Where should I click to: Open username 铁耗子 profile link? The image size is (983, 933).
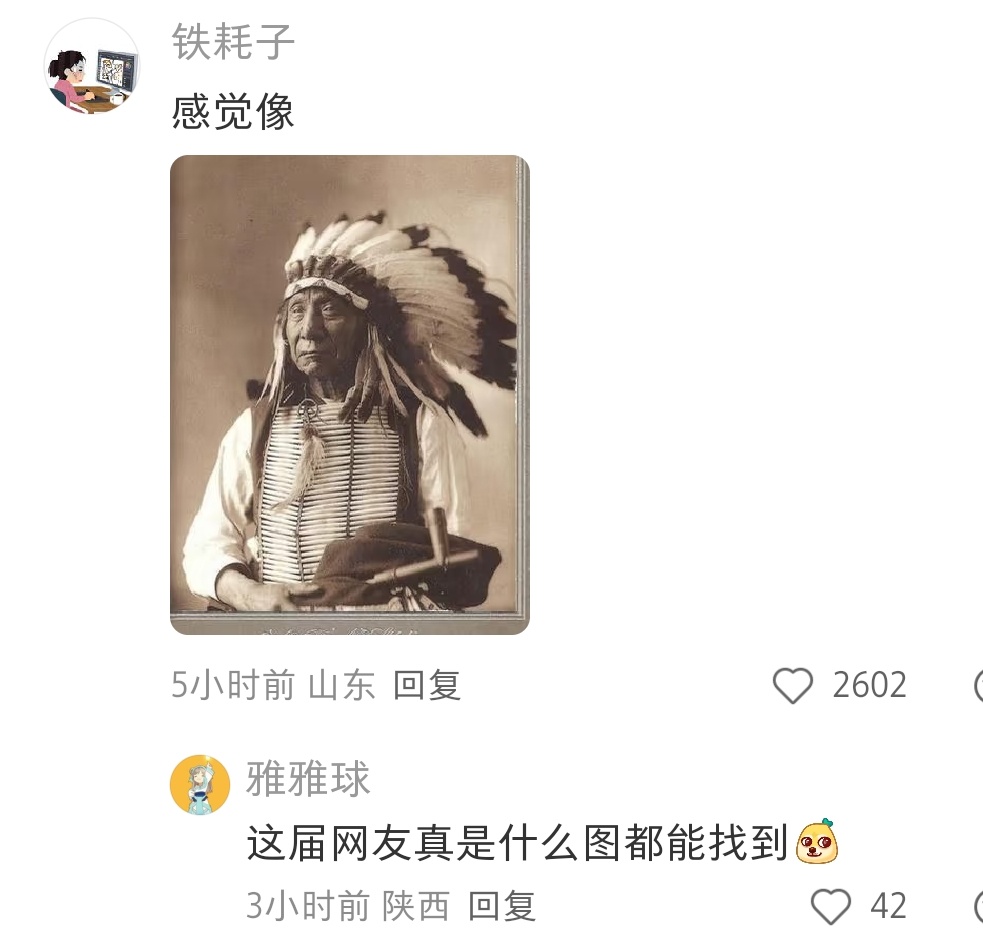(233, 42)
